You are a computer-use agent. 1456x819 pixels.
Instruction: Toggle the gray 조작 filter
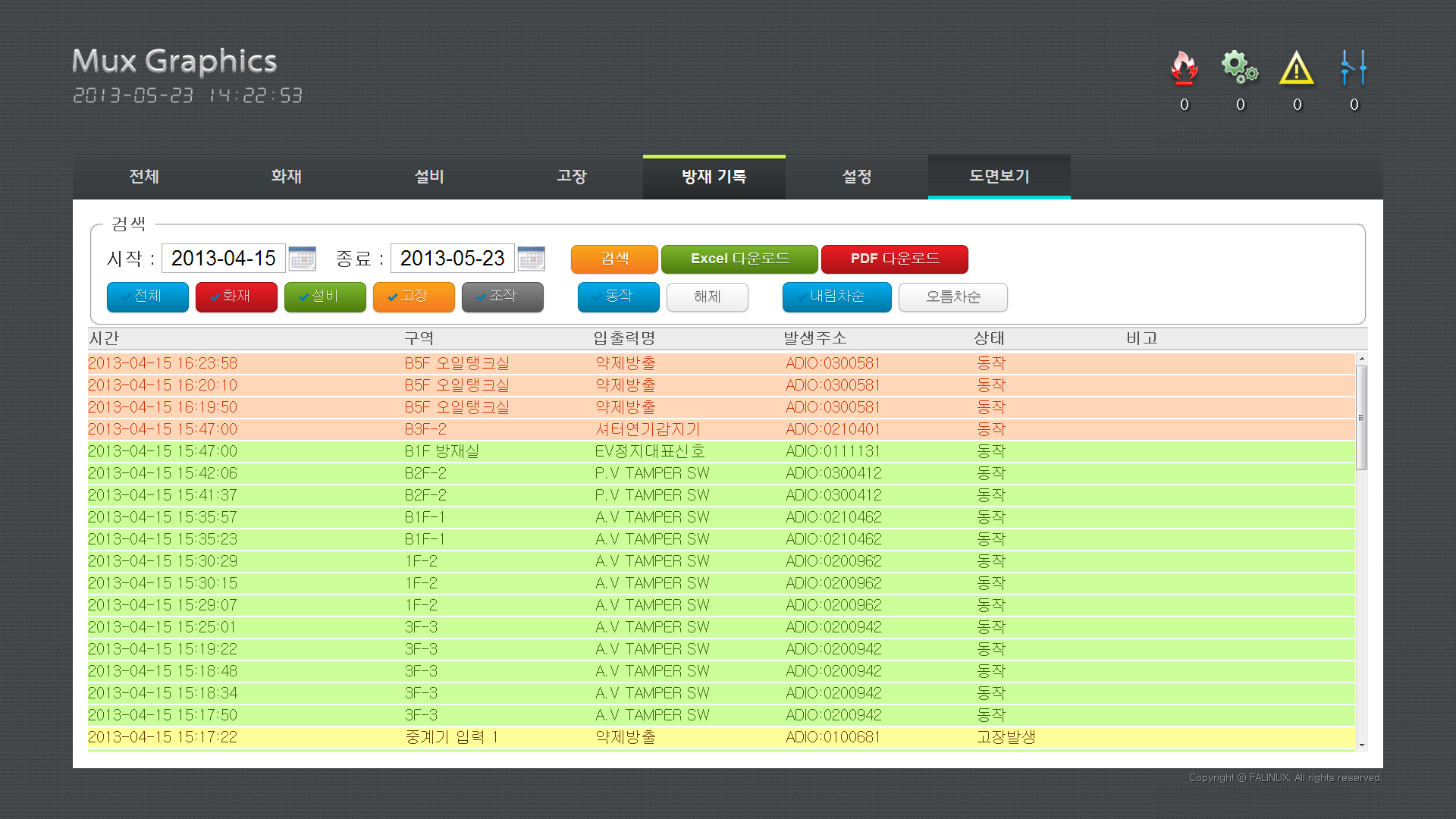[x=503, y=297]
